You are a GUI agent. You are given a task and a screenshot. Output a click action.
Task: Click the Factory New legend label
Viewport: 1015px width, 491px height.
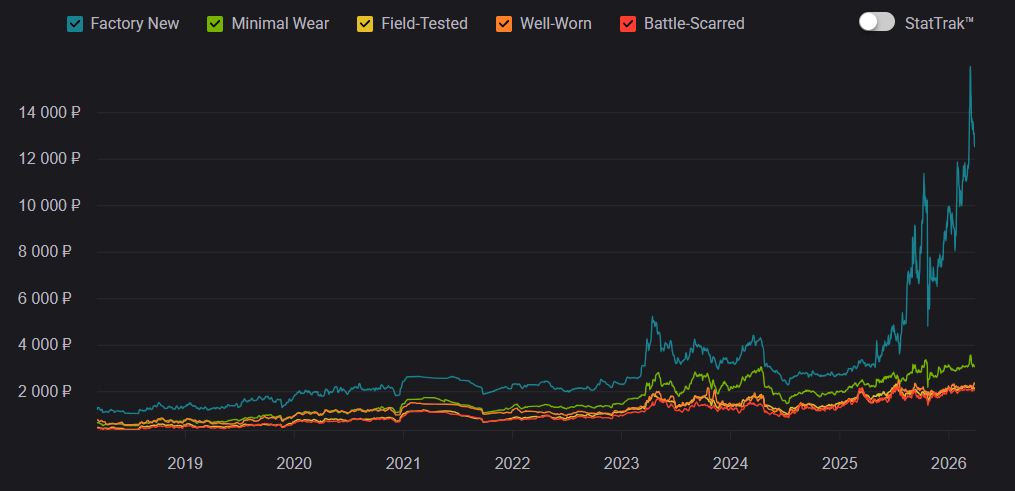(134, 23)
